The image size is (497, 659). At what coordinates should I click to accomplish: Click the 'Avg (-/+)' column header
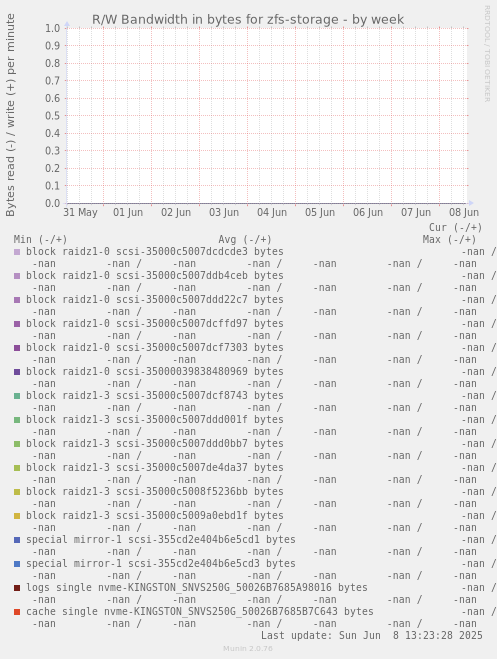[x=245, y=240]
